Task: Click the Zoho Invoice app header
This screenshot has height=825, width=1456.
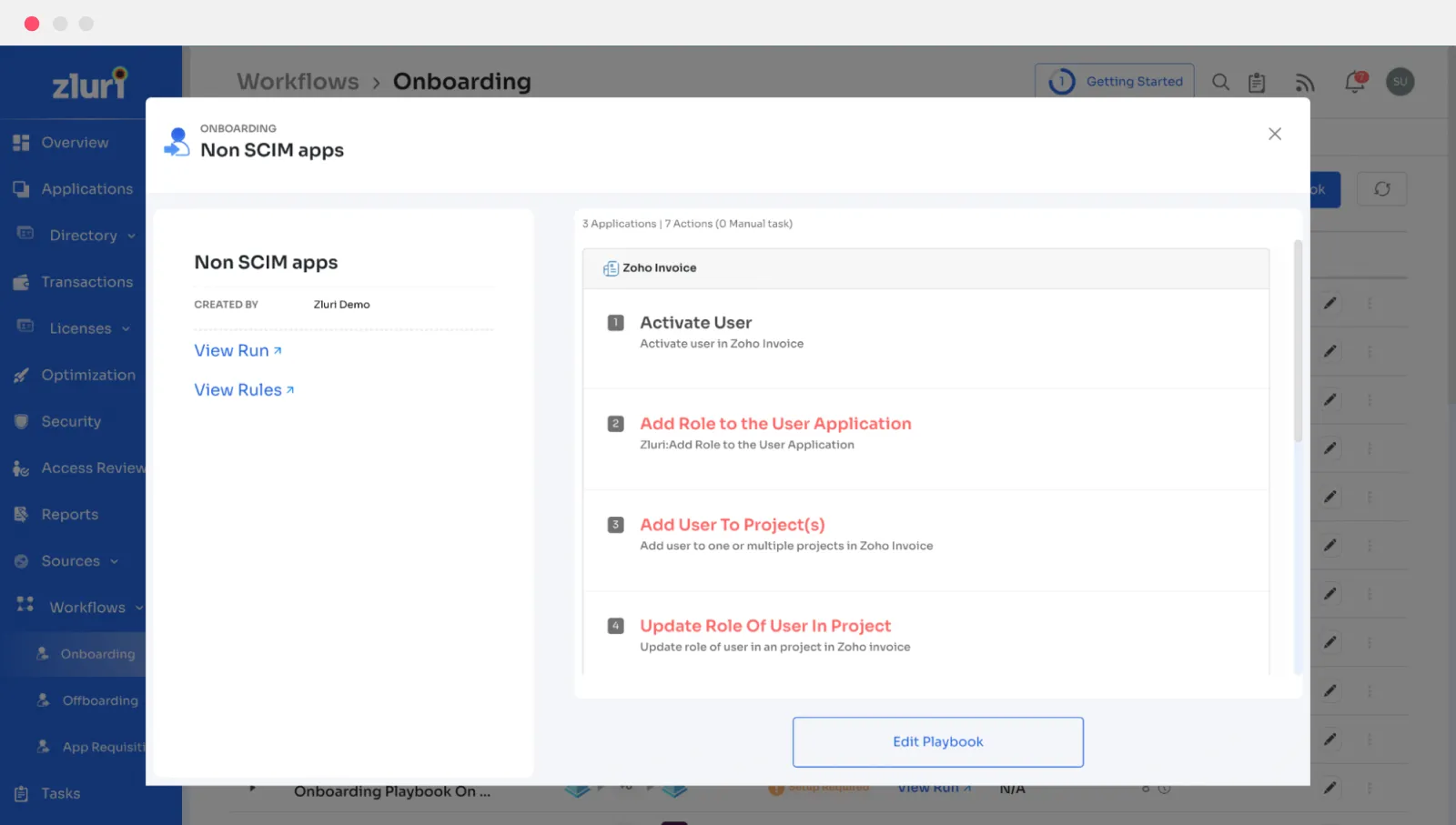Action: point(925,268)
